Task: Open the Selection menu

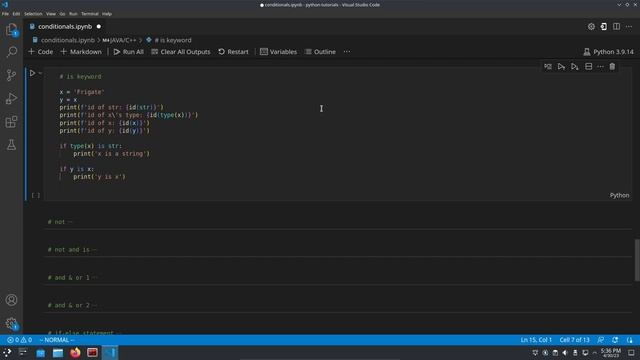Action: [x=33, y=13]
